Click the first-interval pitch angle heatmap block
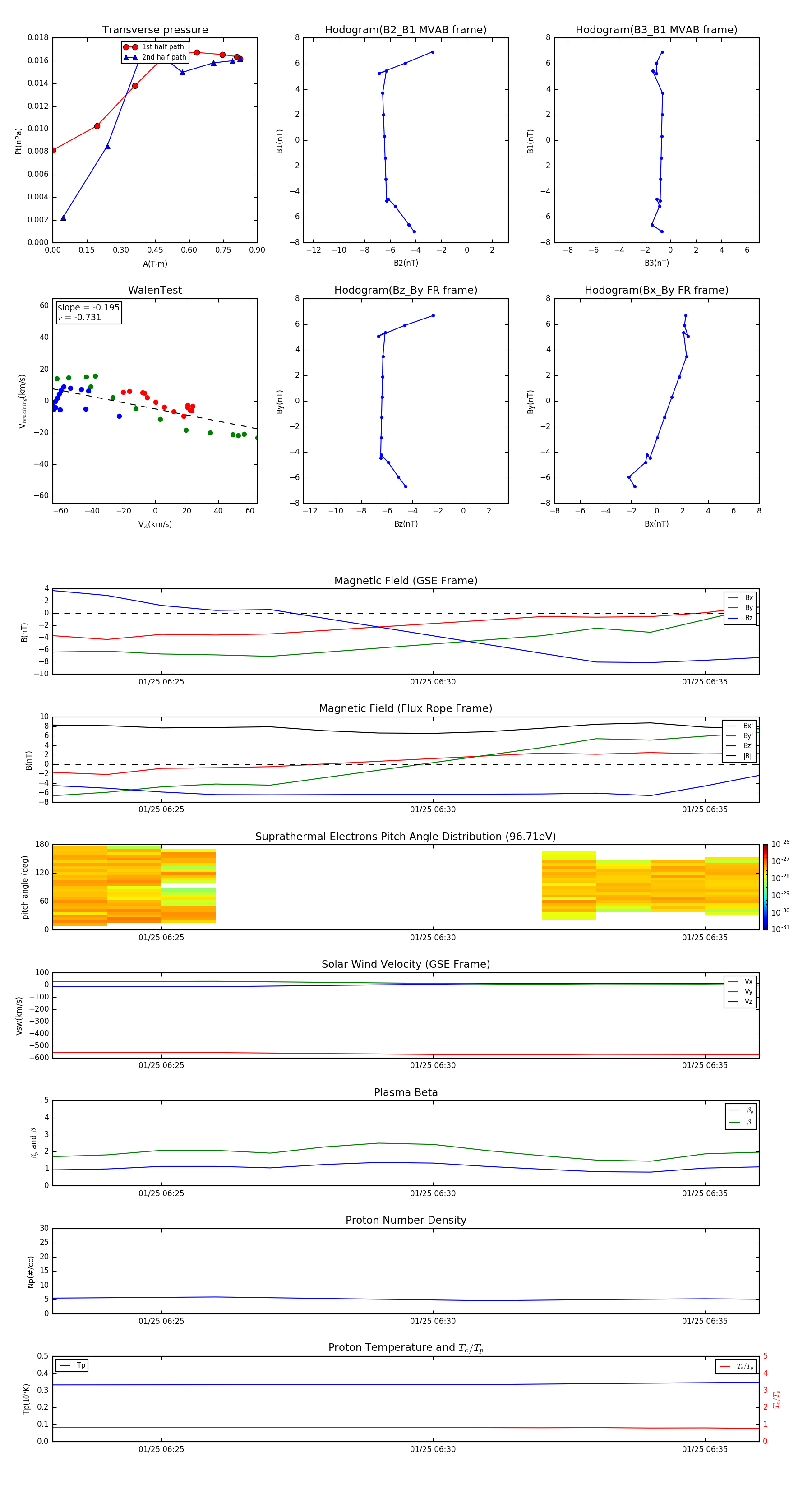 coord(80,886)
